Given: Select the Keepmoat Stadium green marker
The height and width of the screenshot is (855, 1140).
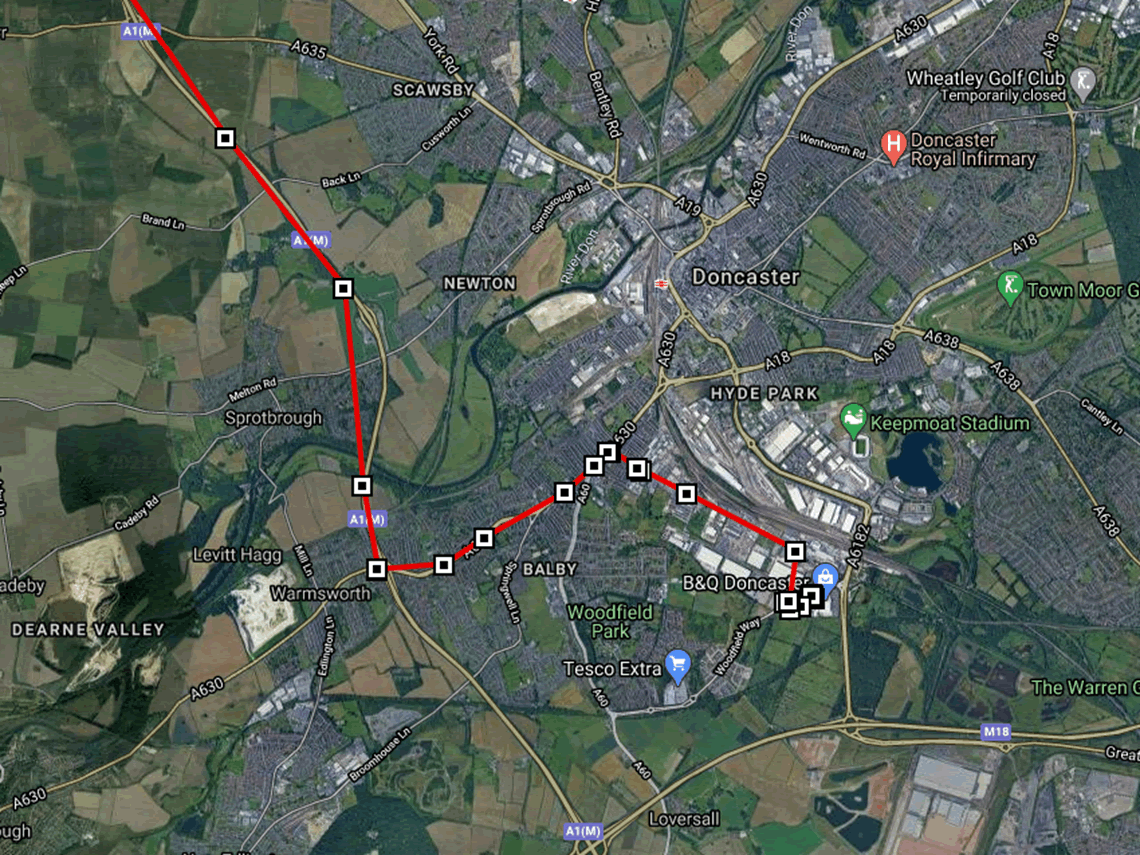Looking at the screenshot, I should tap(853, 421).
